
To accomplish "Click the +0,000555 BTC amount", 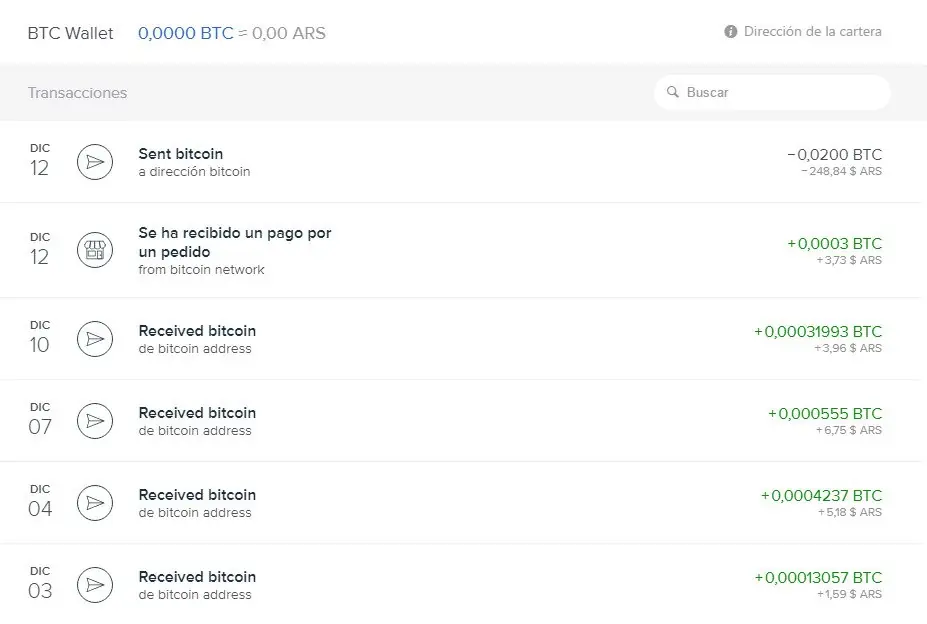I will tap(825, 414).
